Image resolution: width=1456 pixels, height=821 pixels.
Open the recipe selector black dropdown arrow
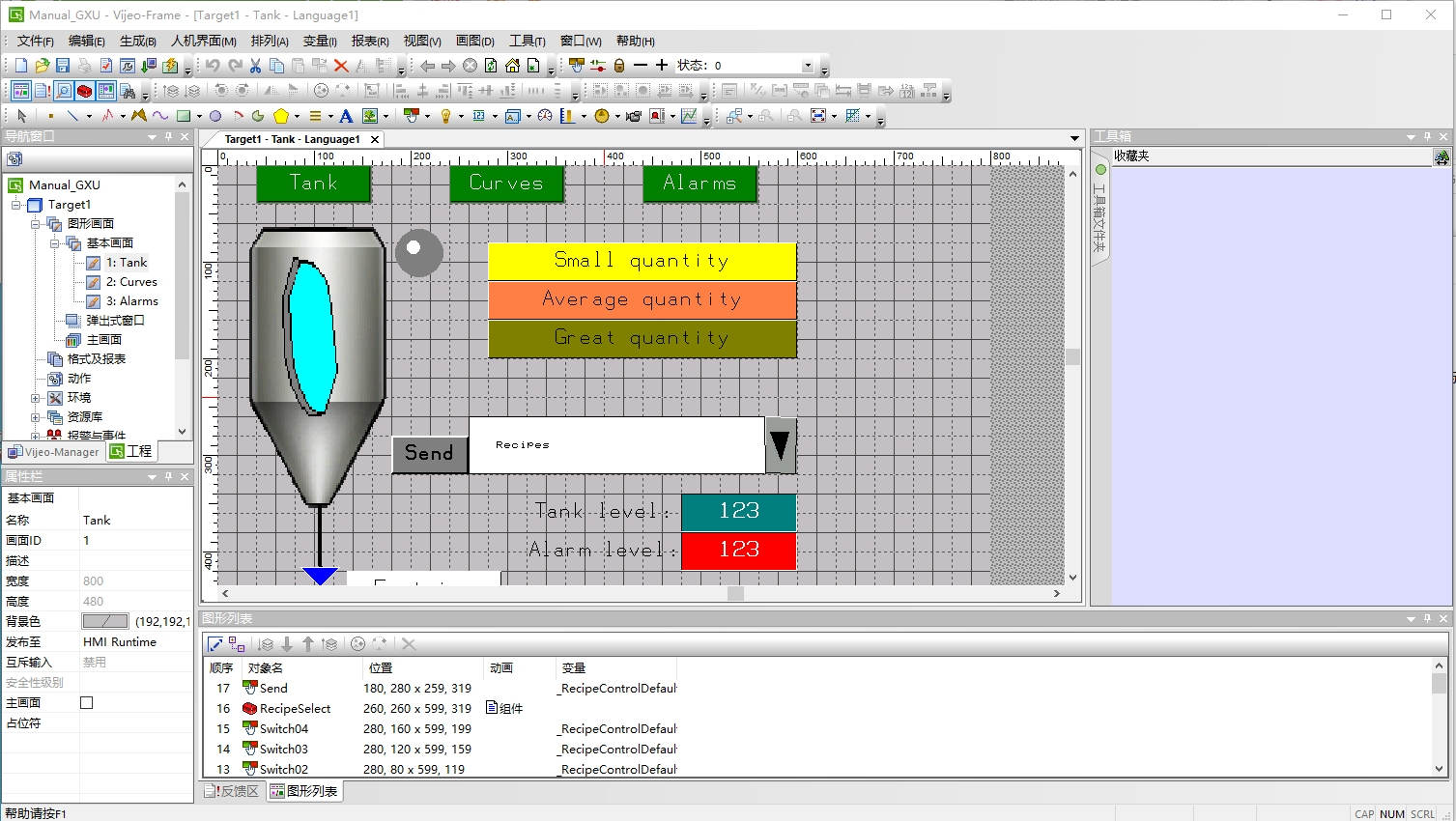781,445
